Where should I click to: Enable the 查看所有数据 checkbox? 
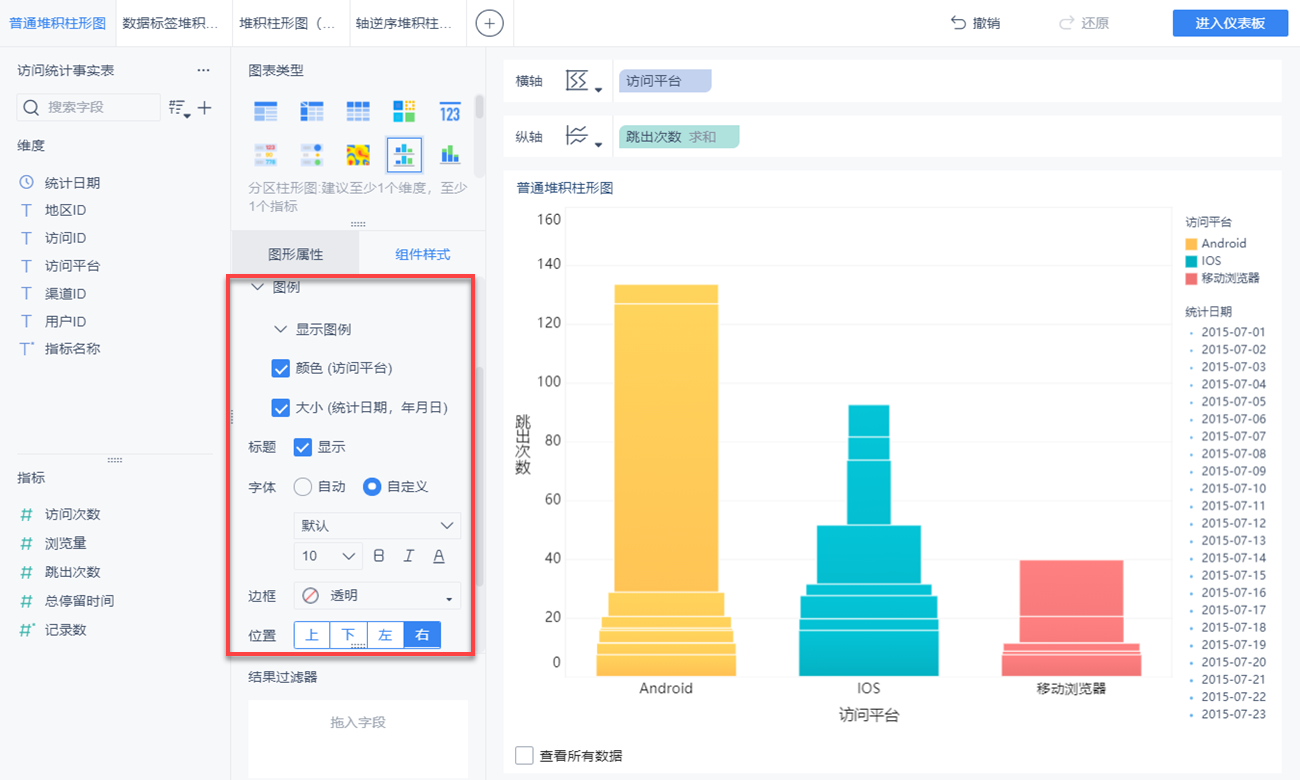tap(524, 755)
